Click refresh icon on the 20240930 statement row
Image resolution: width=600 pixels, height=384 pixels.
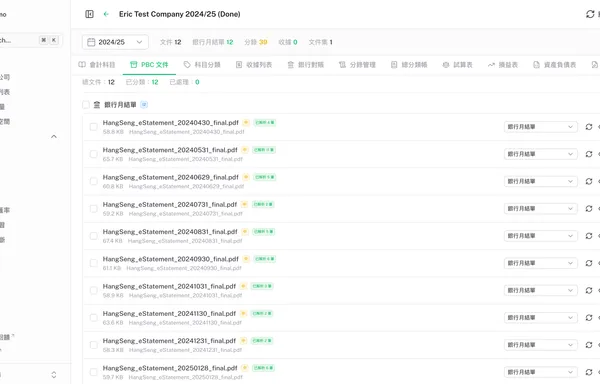589,263
